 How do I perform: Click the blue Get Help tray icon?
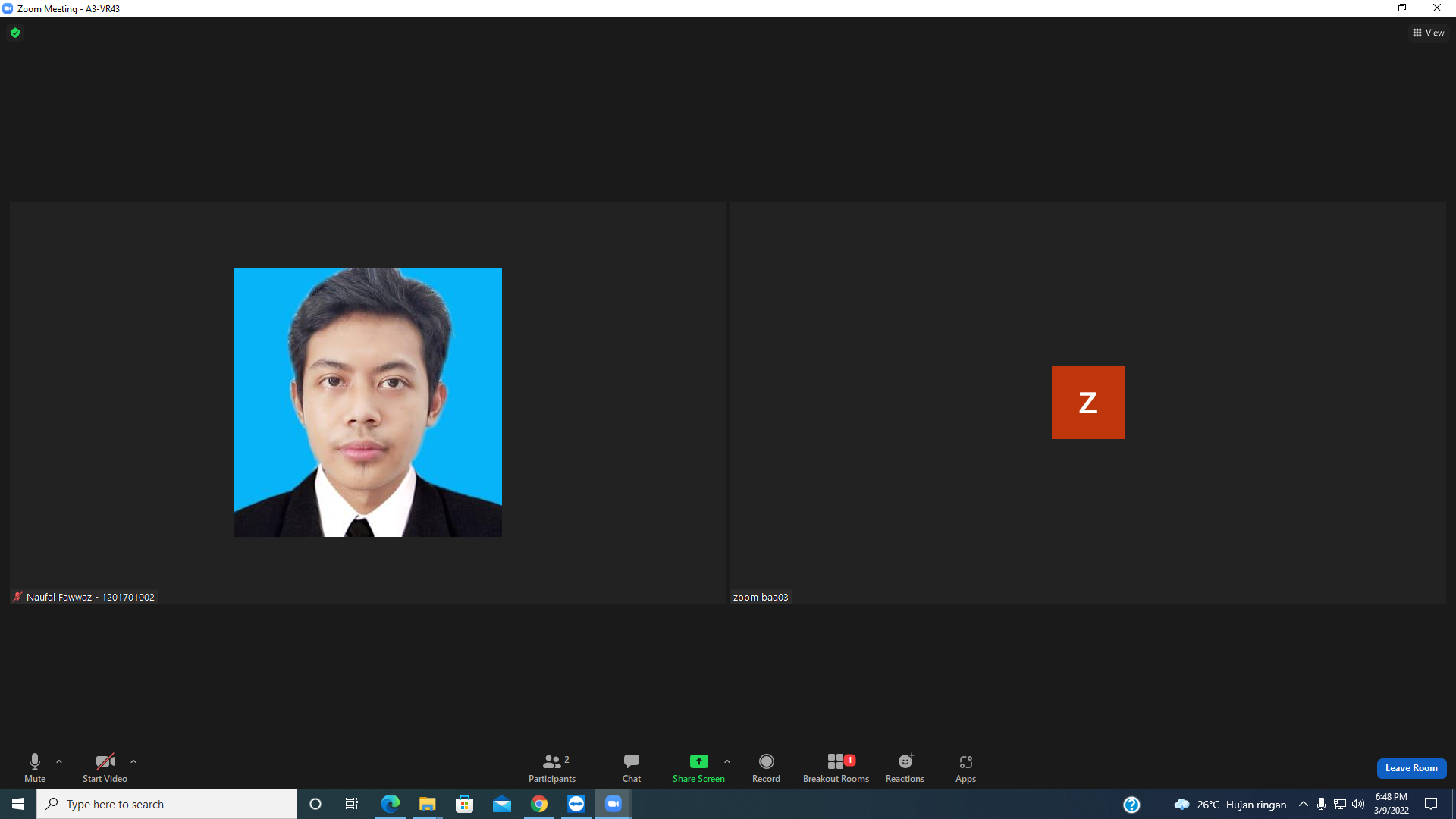point(1131,804)
